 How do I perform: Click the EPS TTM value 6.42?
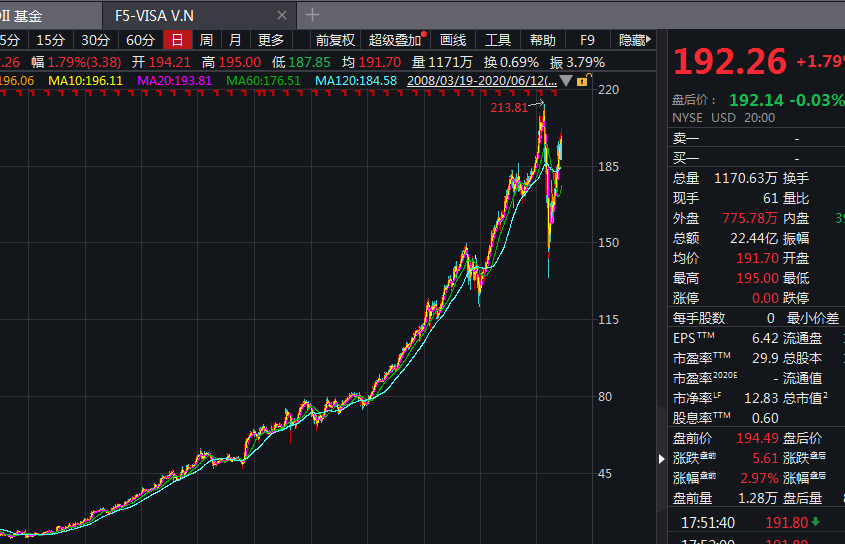tap(765, 339)
